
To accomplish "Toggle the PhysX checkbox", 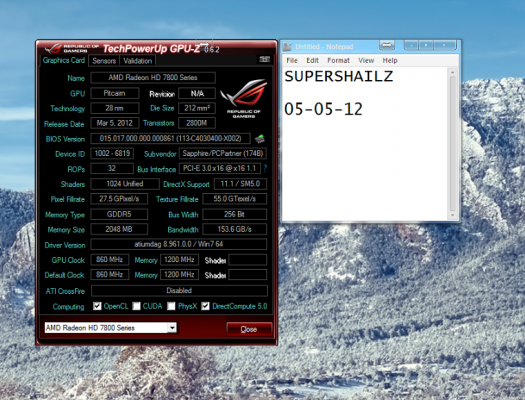I will click(x=171, y=306).
